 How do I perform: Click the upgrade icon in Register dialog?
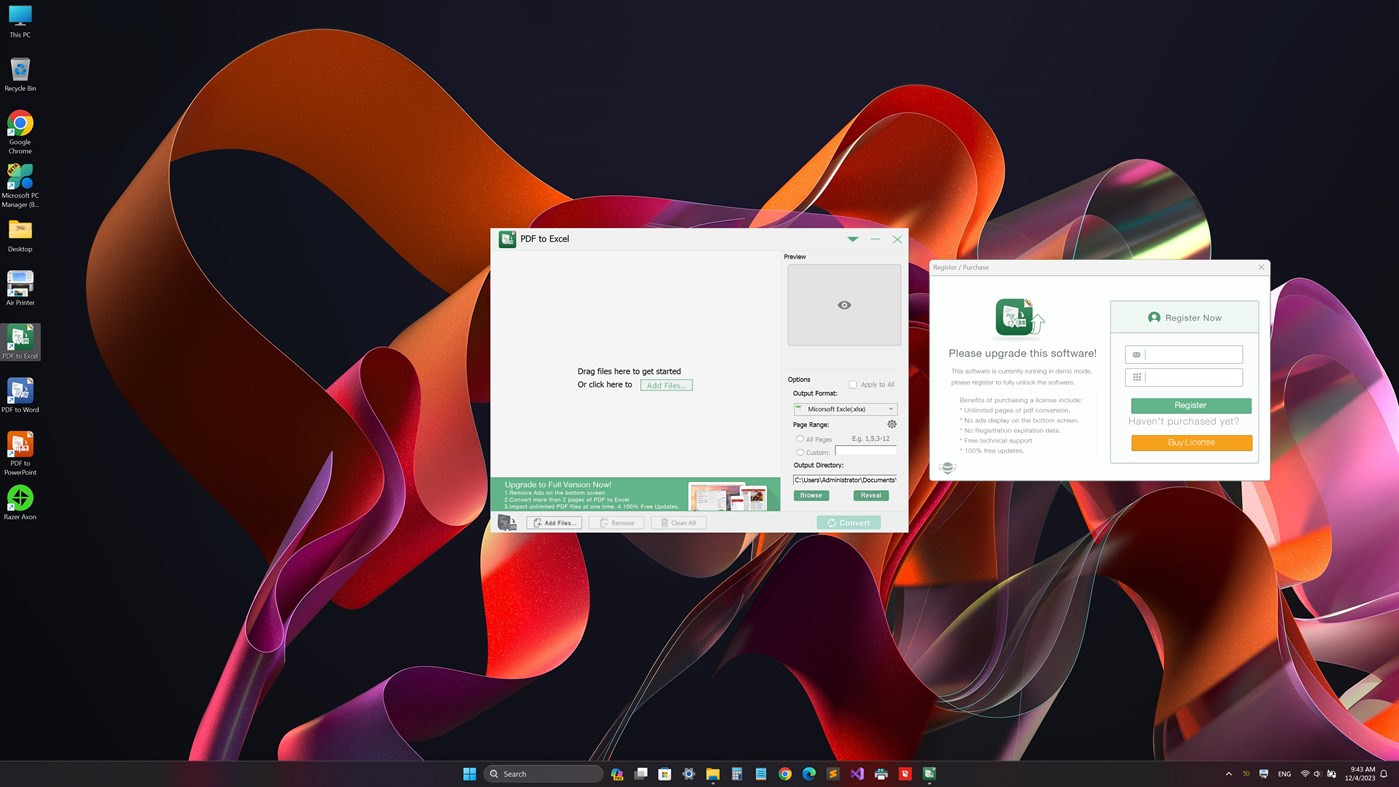point(1020,318)
